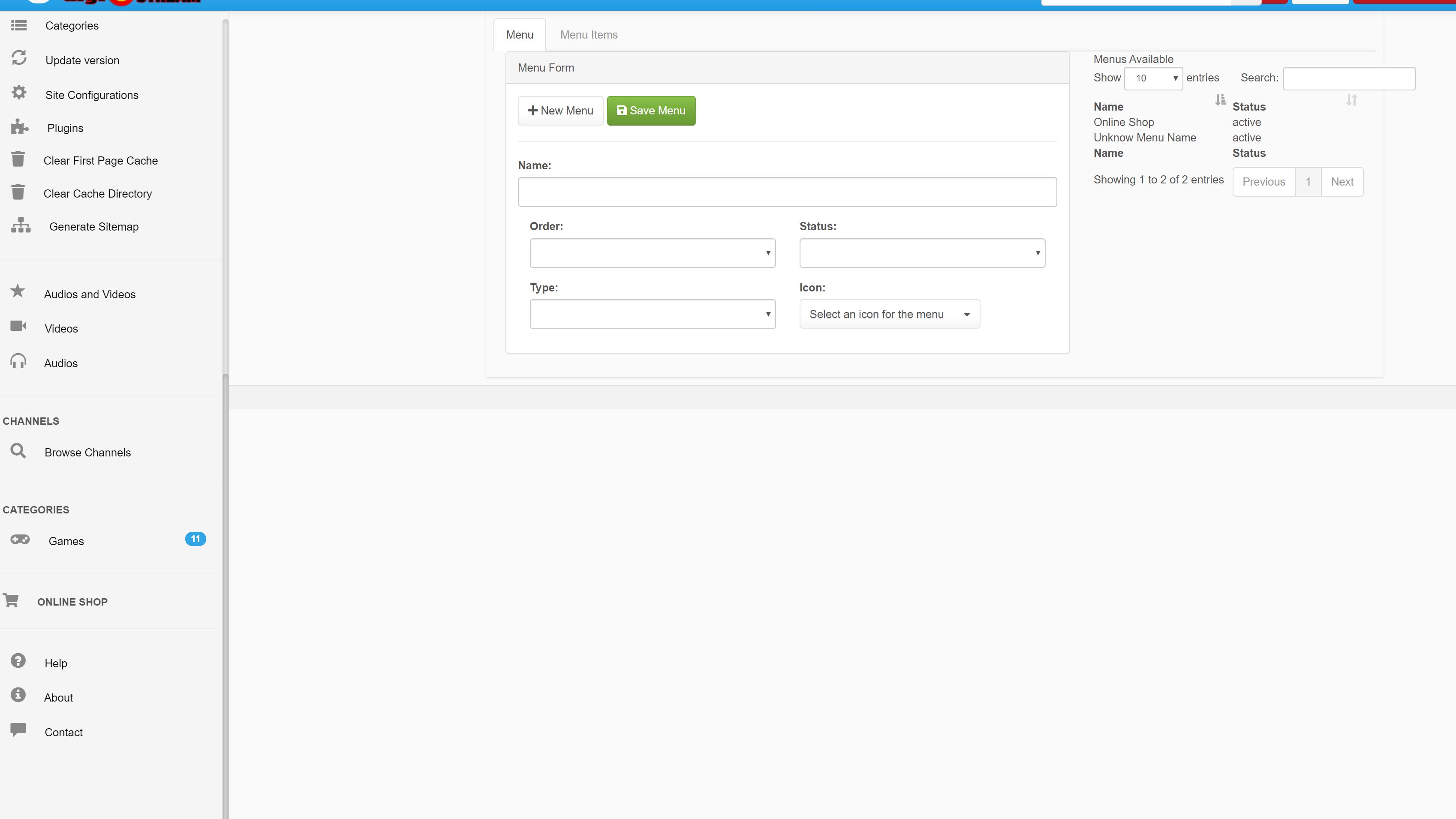
Task: Click the trash icon for Clear Cache Directory
Action: tap(18, 192)
